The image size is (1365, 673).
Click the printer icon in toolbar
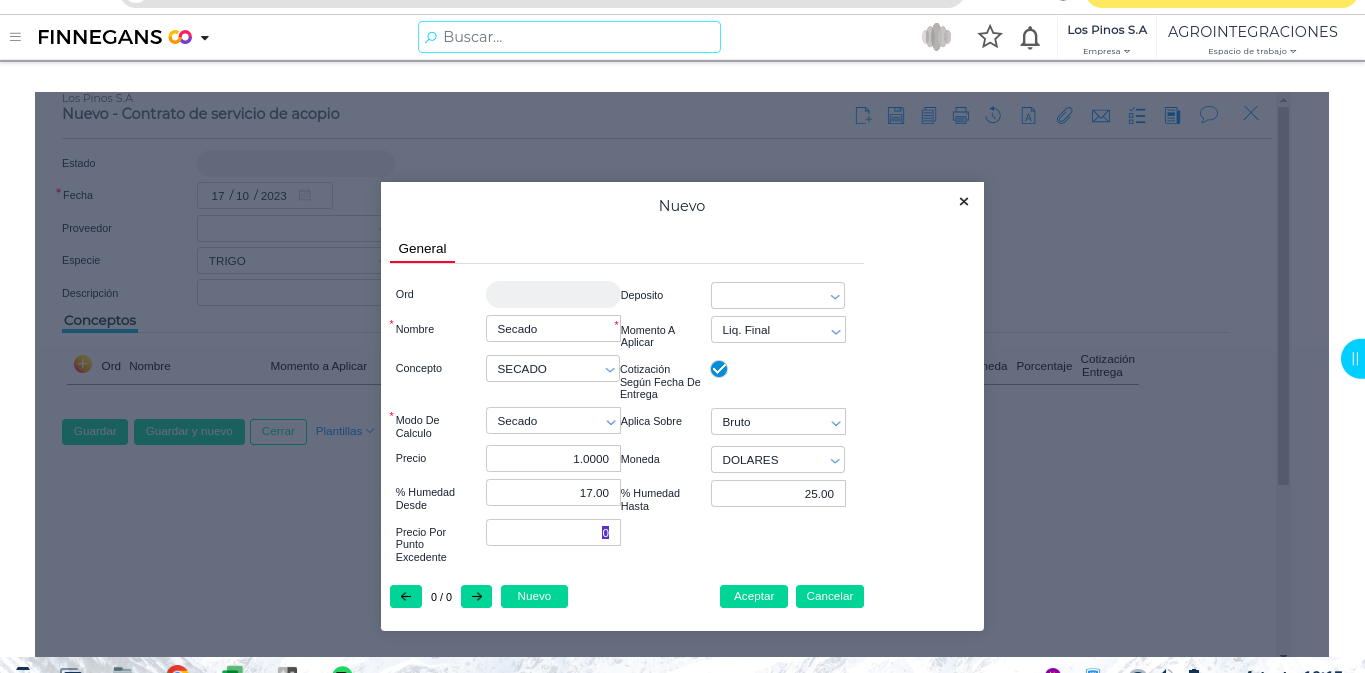[961, 115]
